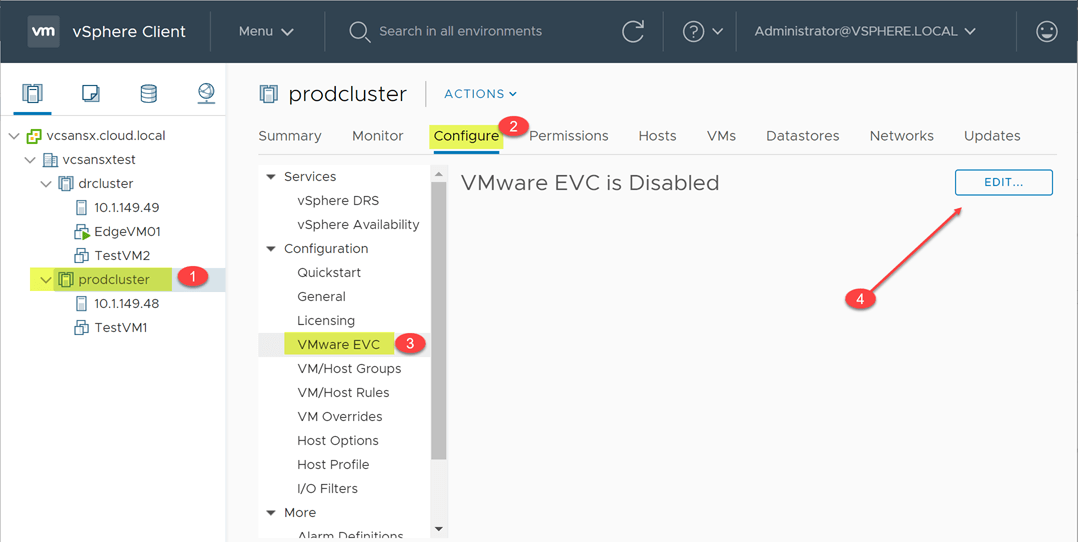
Task: Select vSphere DRS setting
Action: (338, 201)
